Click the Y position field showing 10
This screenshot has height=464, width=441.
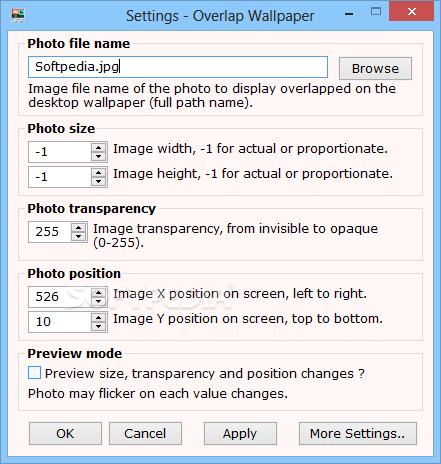60,322
